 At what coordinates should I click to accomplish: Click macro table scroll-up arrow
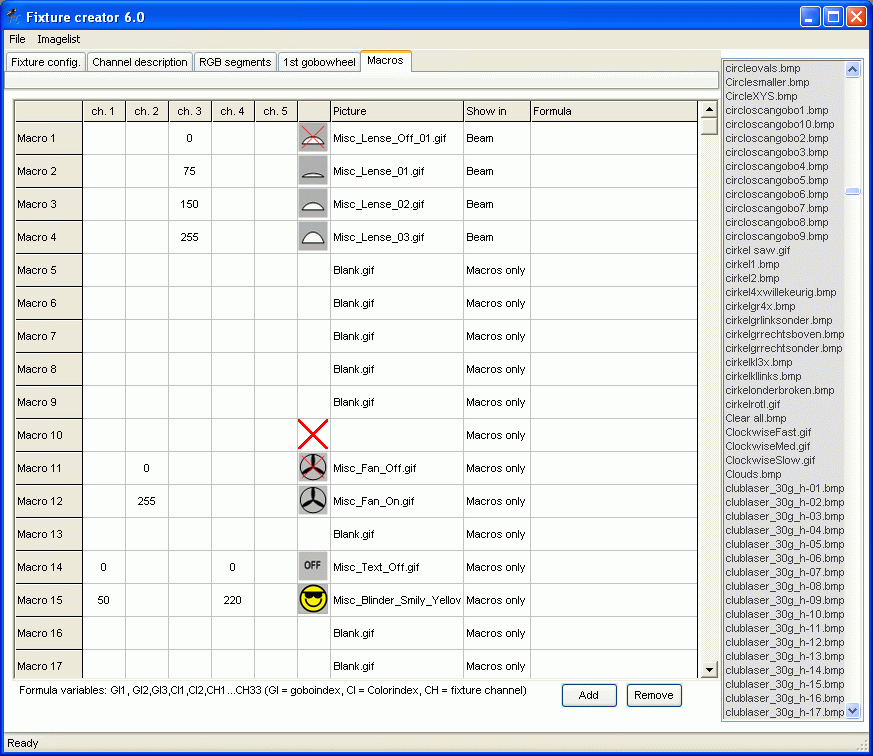click(709, 109)
